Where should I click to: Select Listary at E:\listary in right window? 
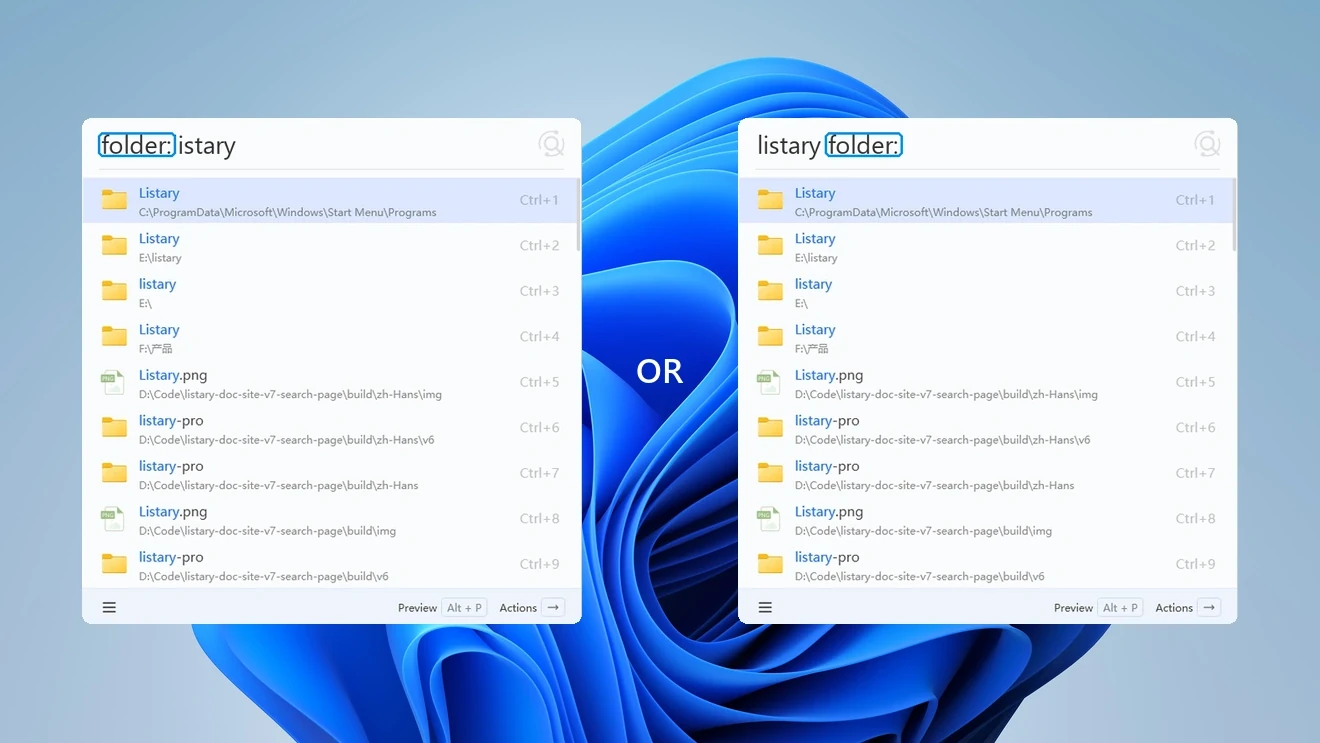click(x=985, y=246)
